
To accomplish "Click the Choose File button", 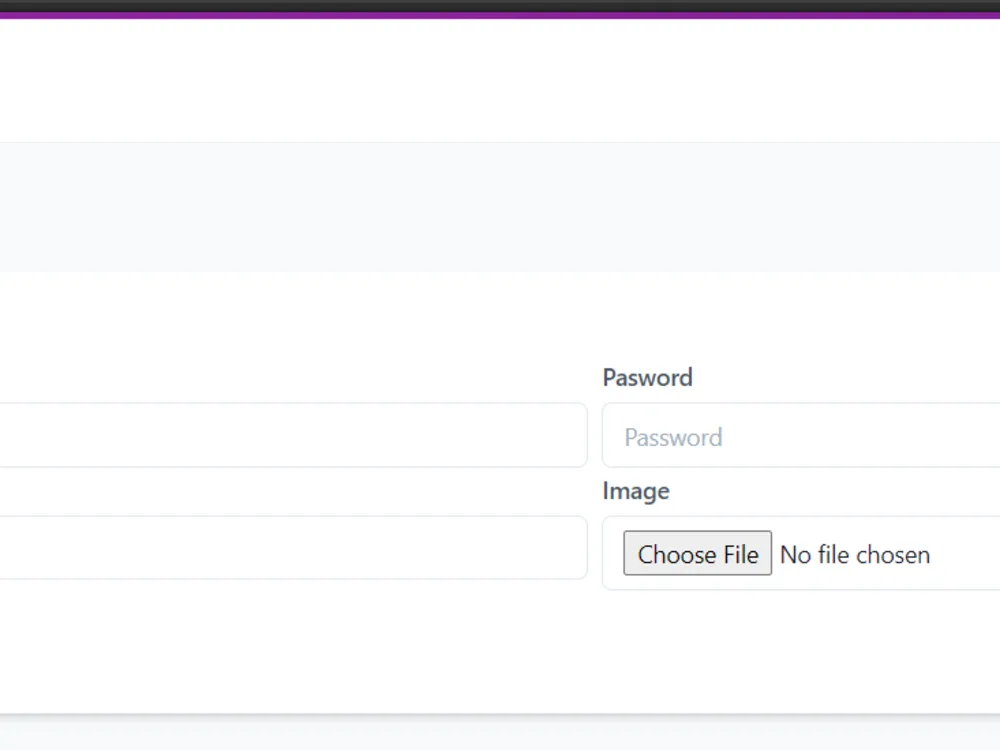I will coord(697,554).
